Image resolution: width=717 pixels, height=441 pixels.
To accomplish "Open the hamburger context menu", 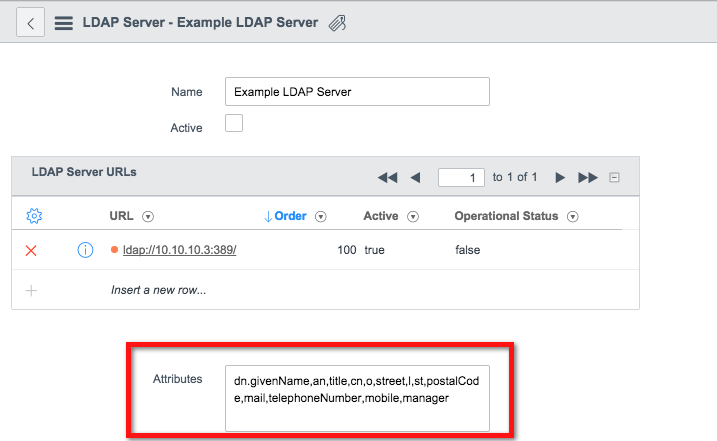I will point(64,23).
